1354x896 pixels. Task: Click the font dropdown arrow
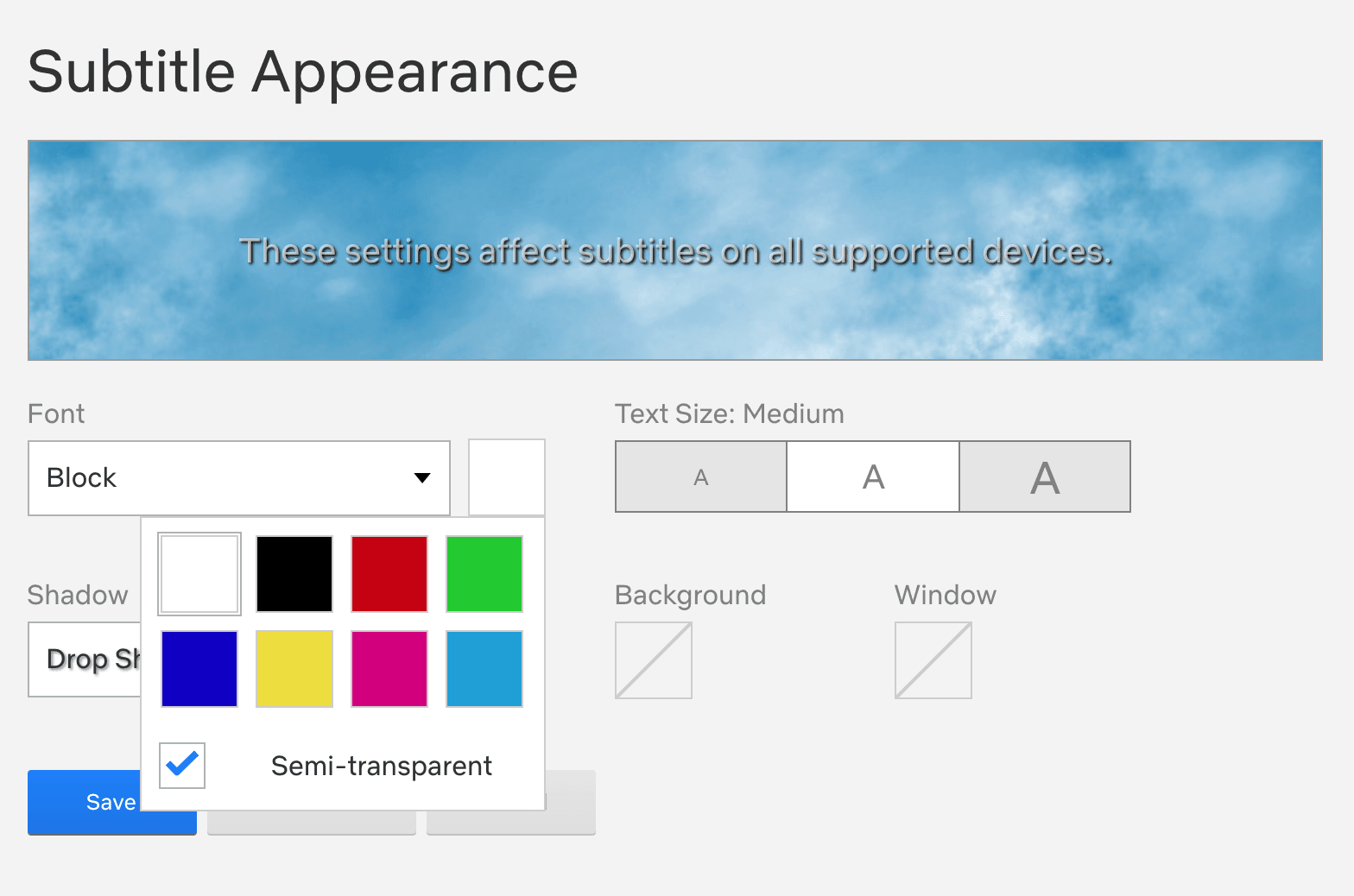click(422, 478)
